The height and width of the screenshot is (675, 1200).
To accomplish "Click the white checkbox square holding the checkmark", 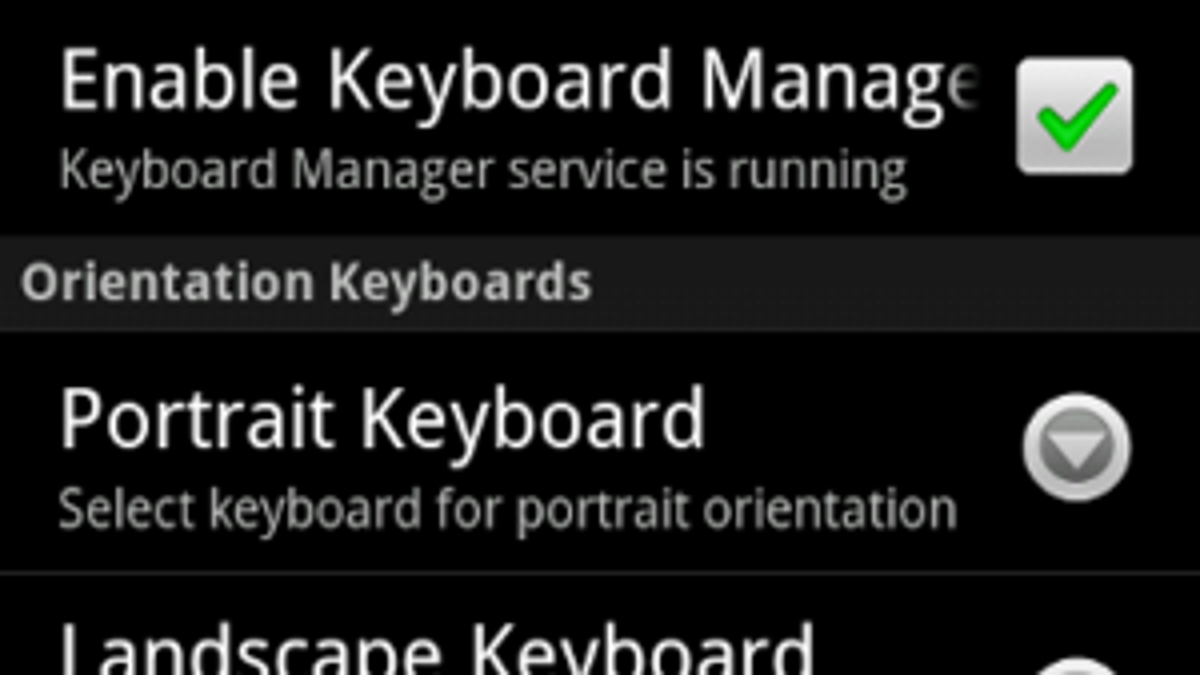I will pos(1075,115).
